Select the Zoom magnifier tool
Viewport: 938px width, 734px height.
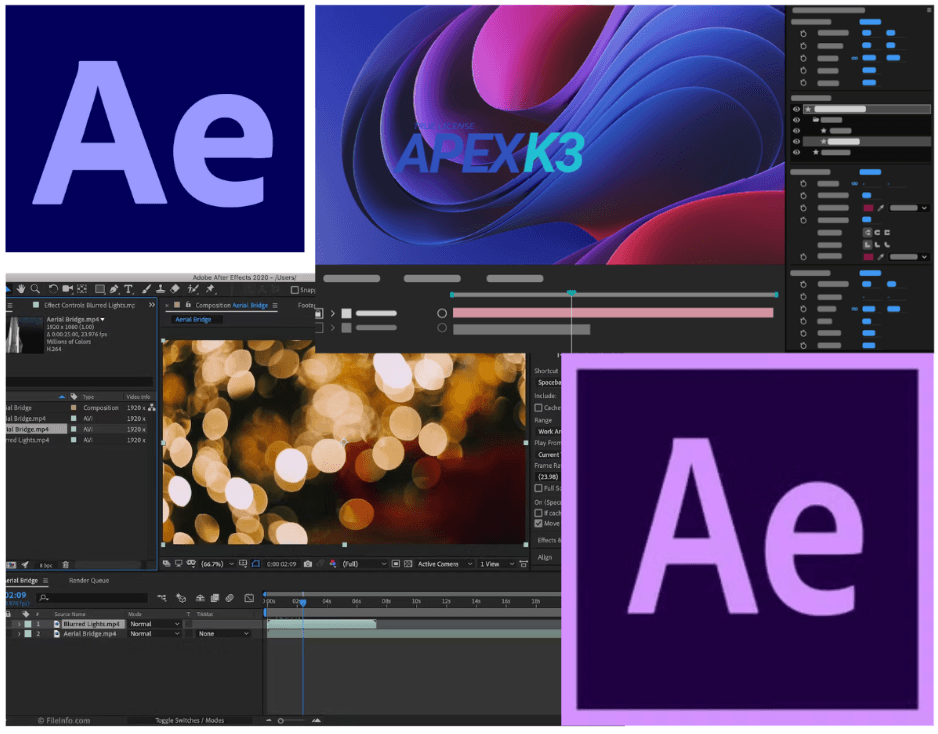point(35,289)
